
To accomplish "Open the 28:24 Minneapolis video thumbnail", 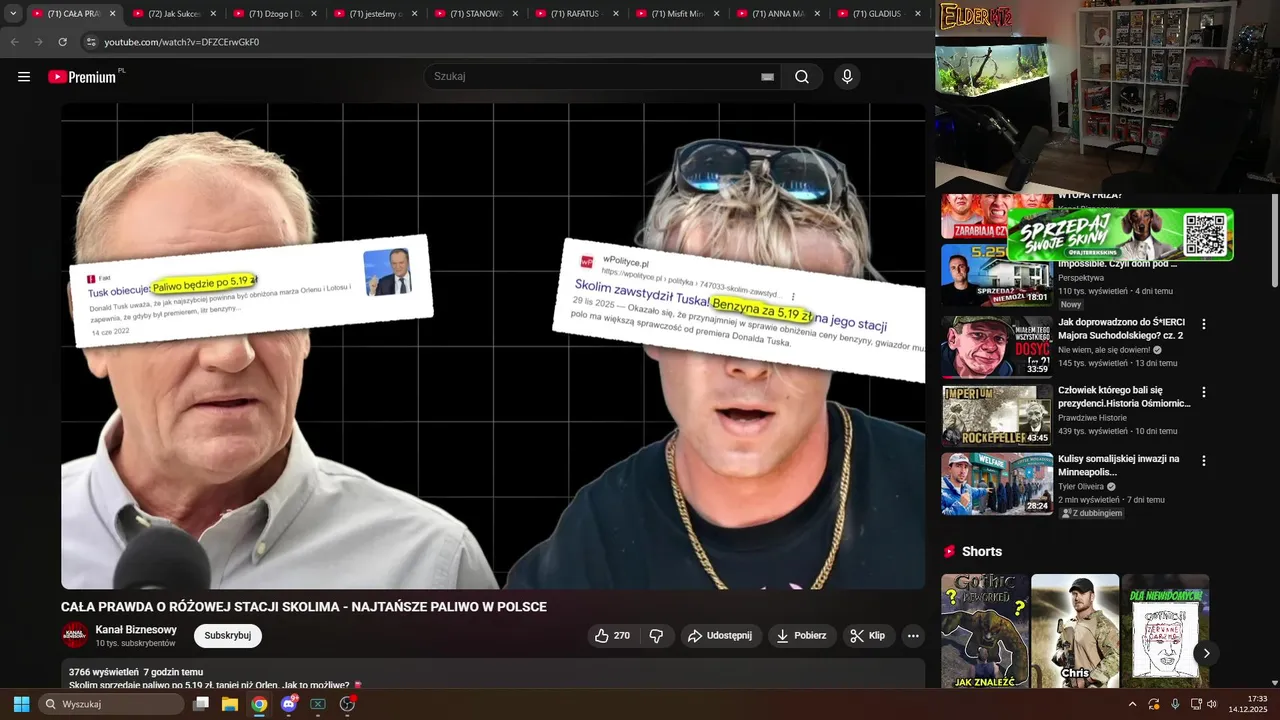I will tap(997, 484).
